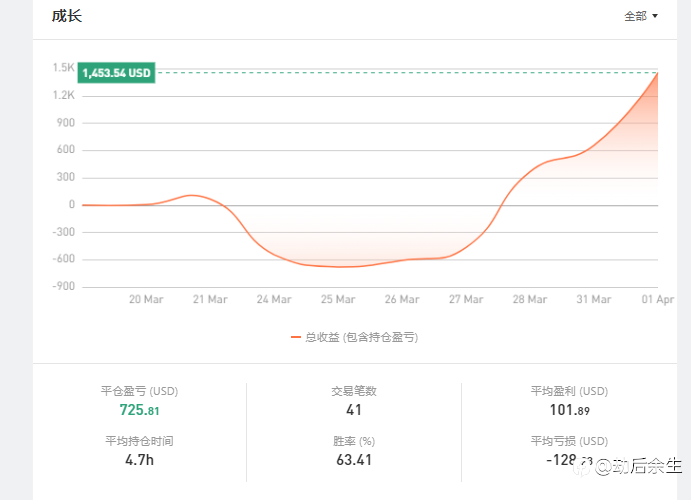
Task: Click the dropdown arrow beside 全部
Action: click(x=655, y=16)
